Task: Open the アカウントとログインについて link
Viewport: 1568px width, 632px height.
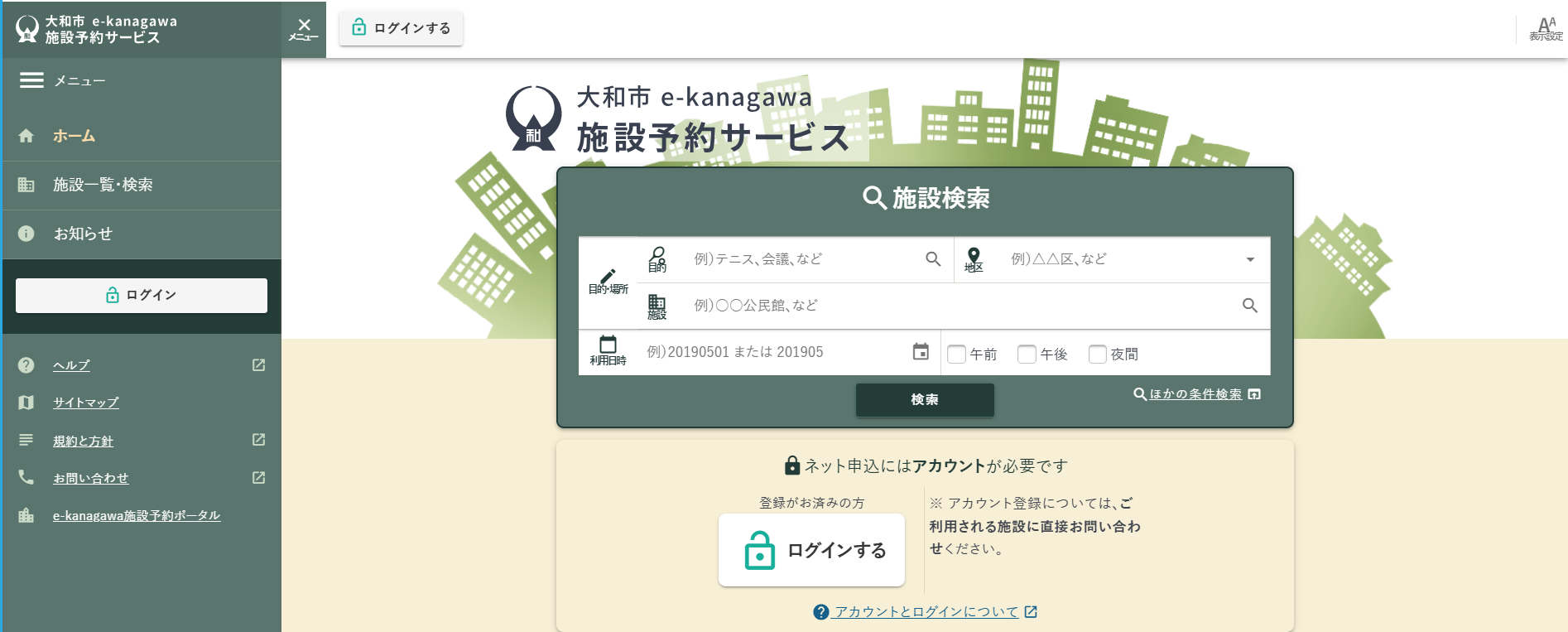Action: [926, 612]
